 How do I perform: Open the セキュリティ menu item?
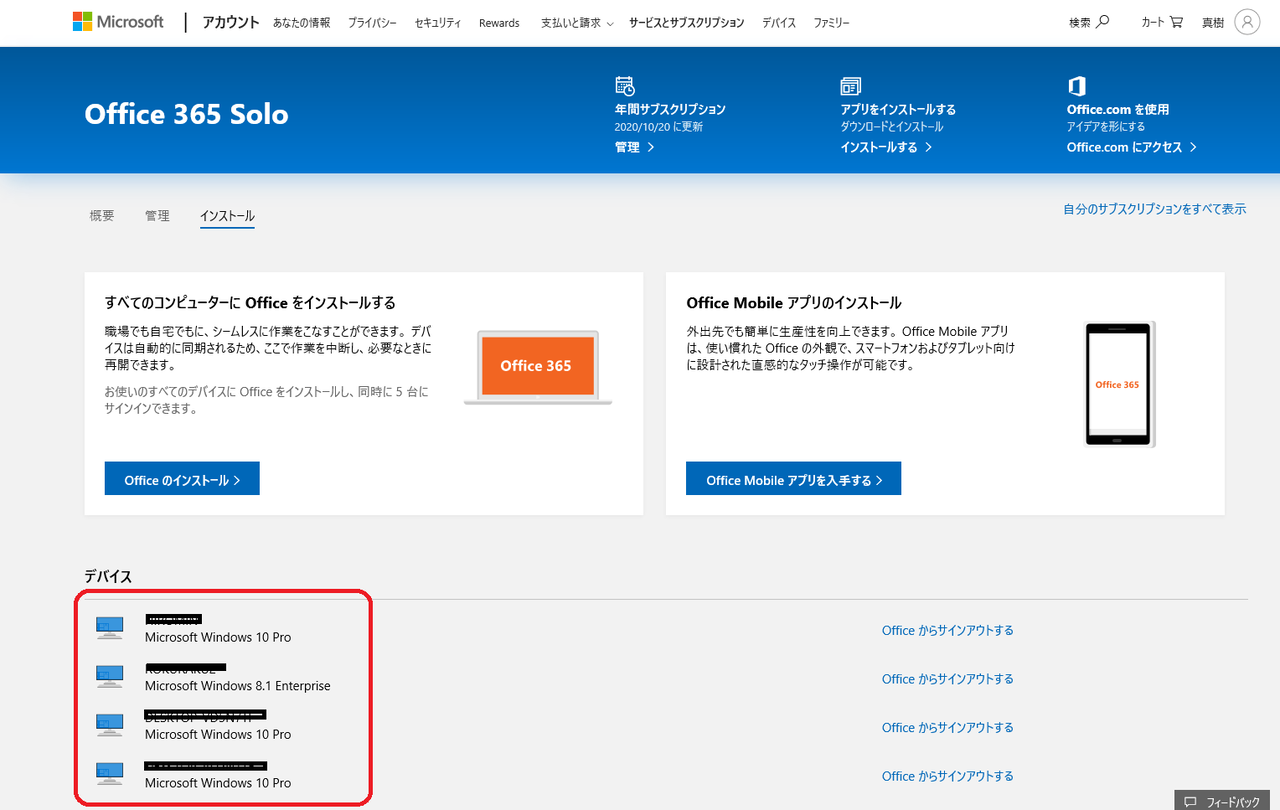[x=438, y=23]
